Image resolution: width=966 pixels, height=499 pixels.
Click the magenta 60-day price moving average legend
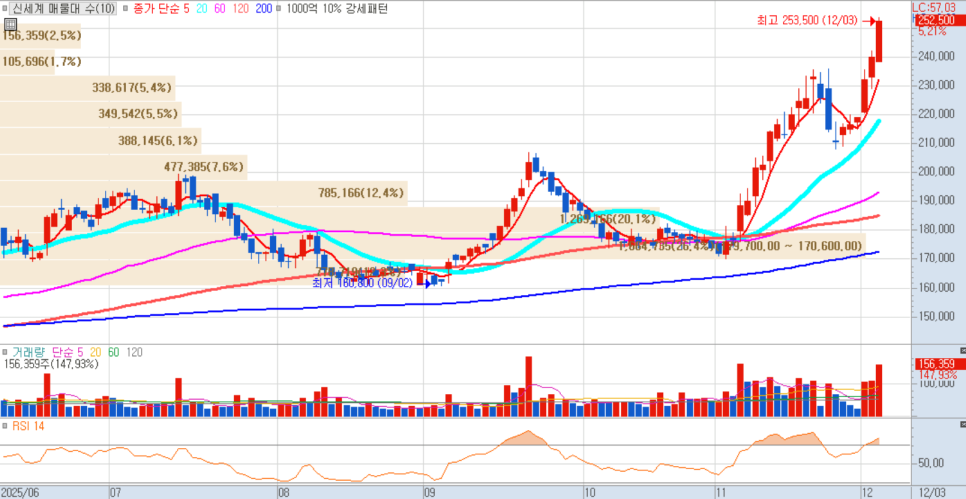point(222,9)
